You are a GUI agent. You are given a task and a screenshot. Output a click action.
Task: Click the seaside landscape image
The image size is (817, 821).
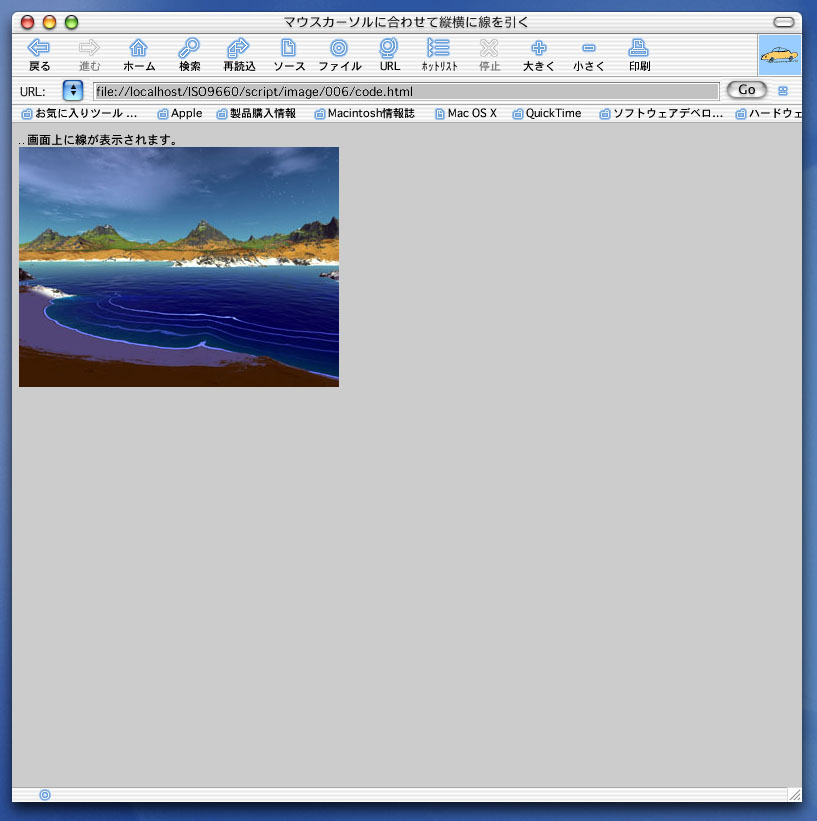pyautogui.click(x=179, y=267)
